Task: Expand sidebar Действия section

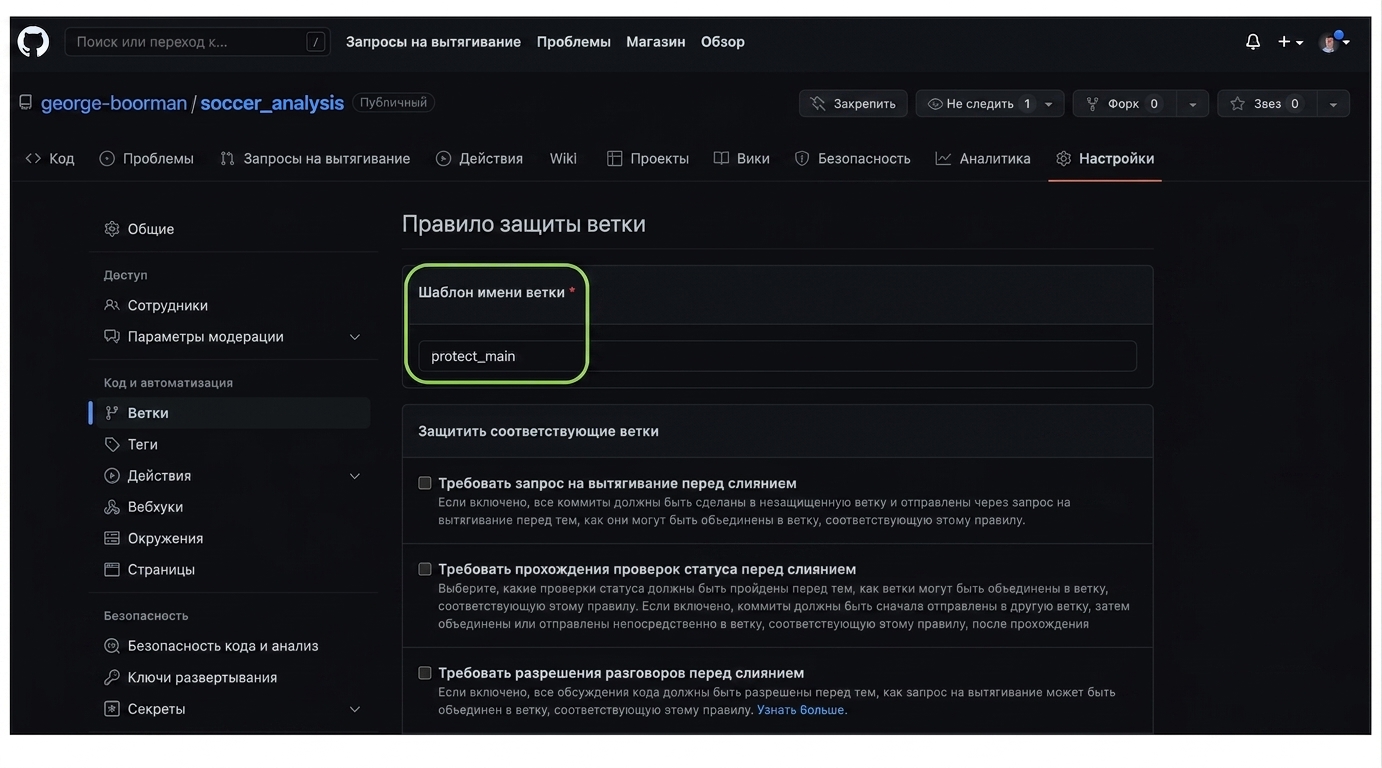Action: (x=354, y=476)
